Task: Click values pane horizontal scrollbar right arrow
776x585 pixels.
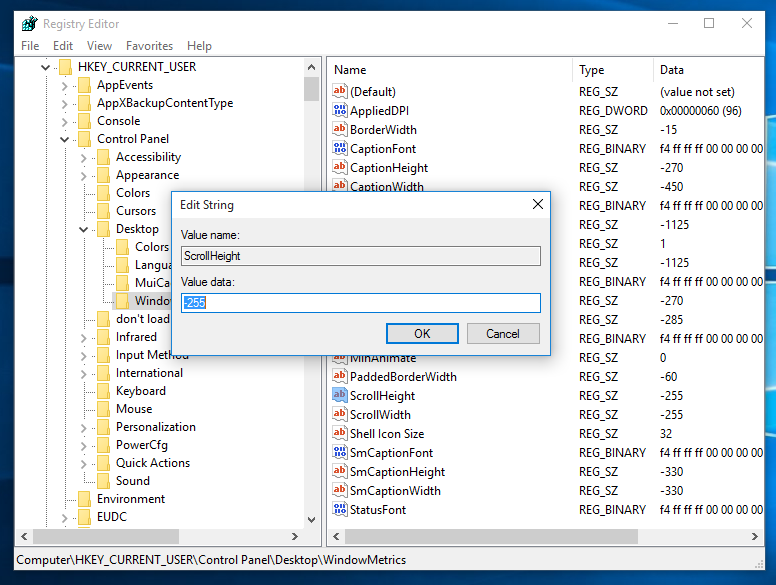Action: 755,536
